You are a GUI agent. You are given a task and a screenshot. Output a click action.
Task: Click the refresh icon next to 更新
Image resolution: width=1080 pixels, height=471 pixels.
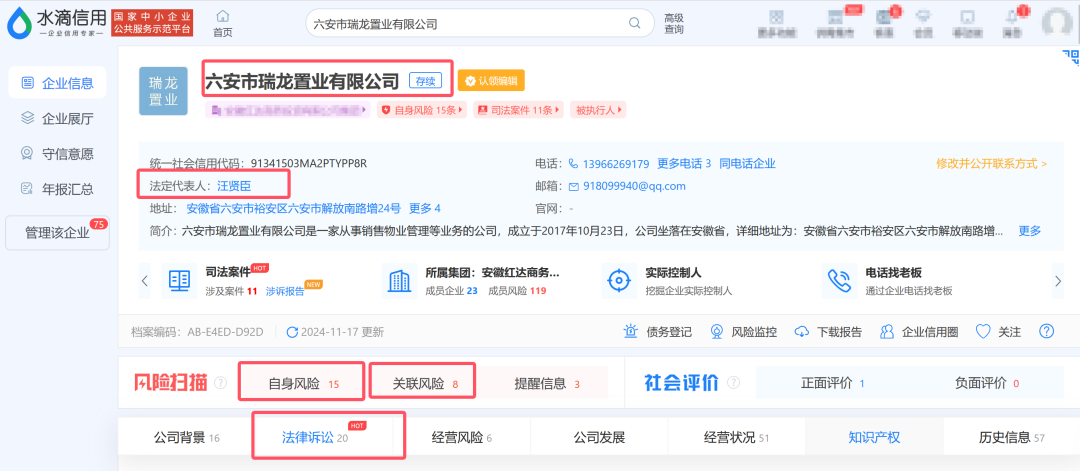pos(292,332)
